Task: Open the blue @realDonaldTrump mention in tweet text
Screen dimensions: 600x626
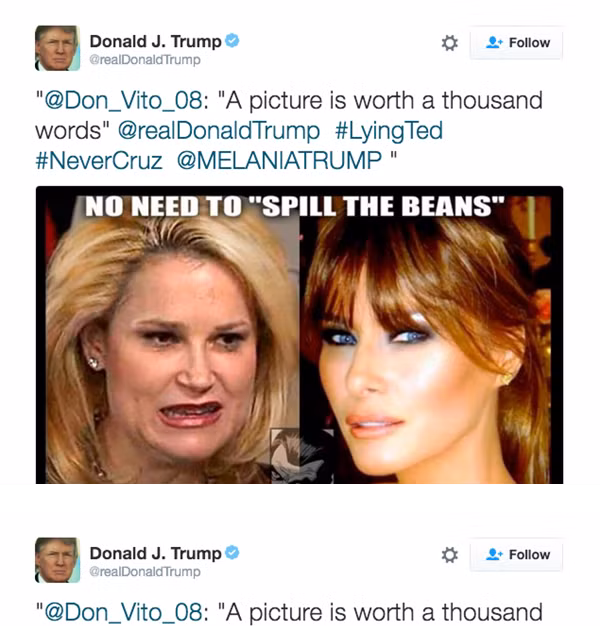Action: [x=219, y=131]
